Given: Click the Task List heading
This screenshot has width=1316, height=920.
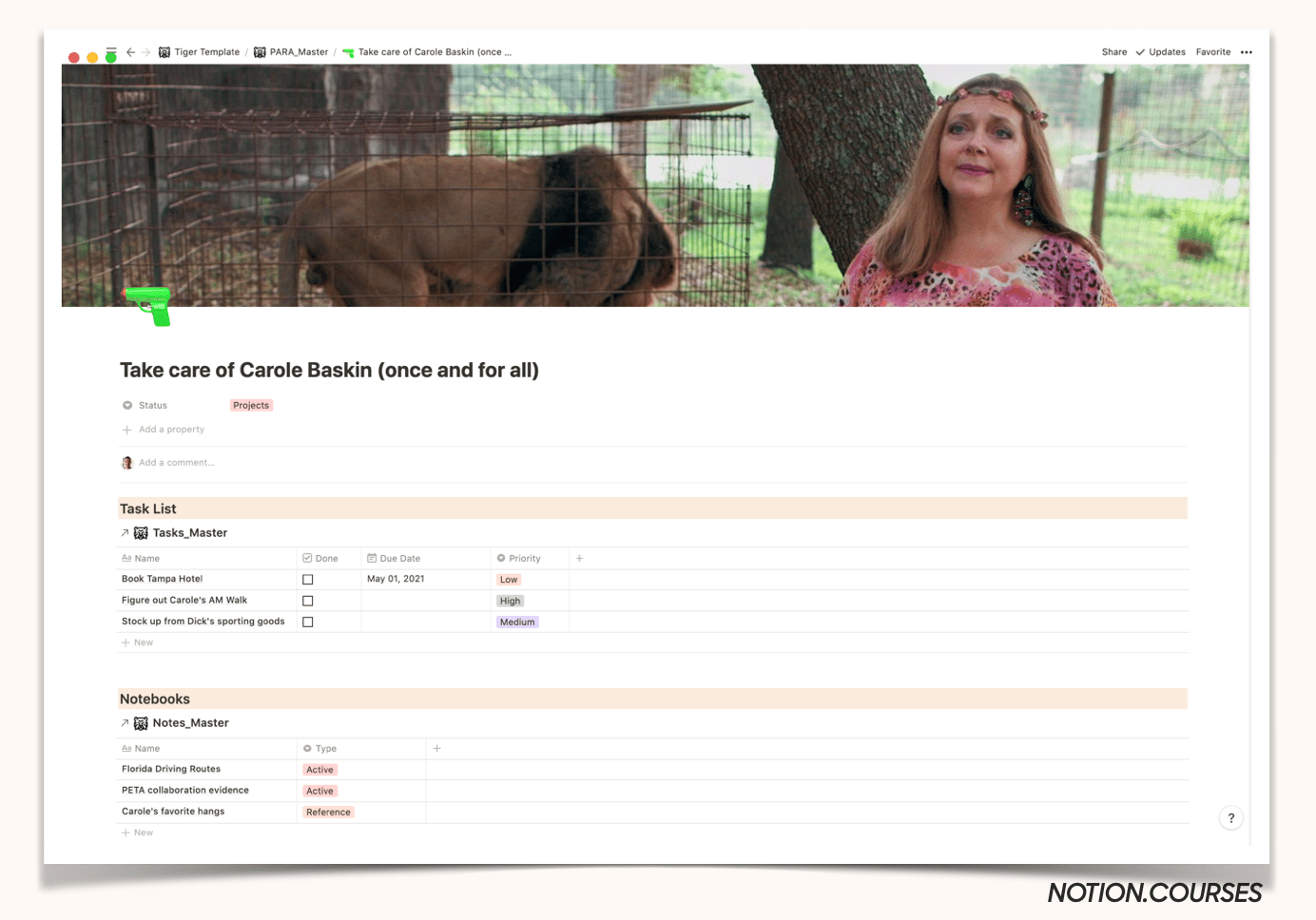Looking at the screenshot, I should pyautogui.click(x=148, y=509).
